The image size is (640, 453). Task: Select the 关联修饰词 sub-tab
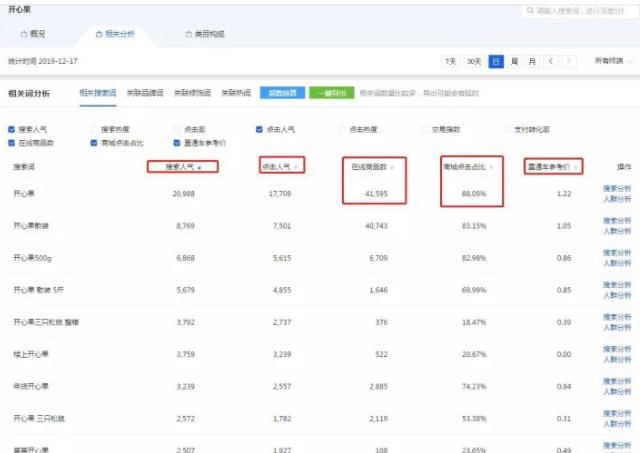point(192,93)
